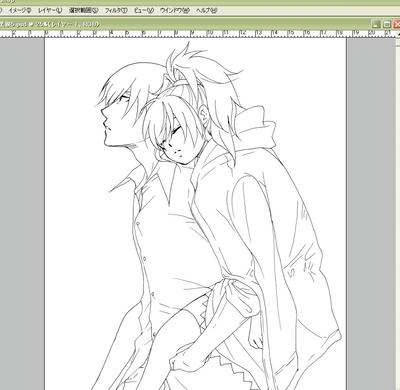
Task: Open the イメージ (Image) menu
Action: tap(20, 10)
